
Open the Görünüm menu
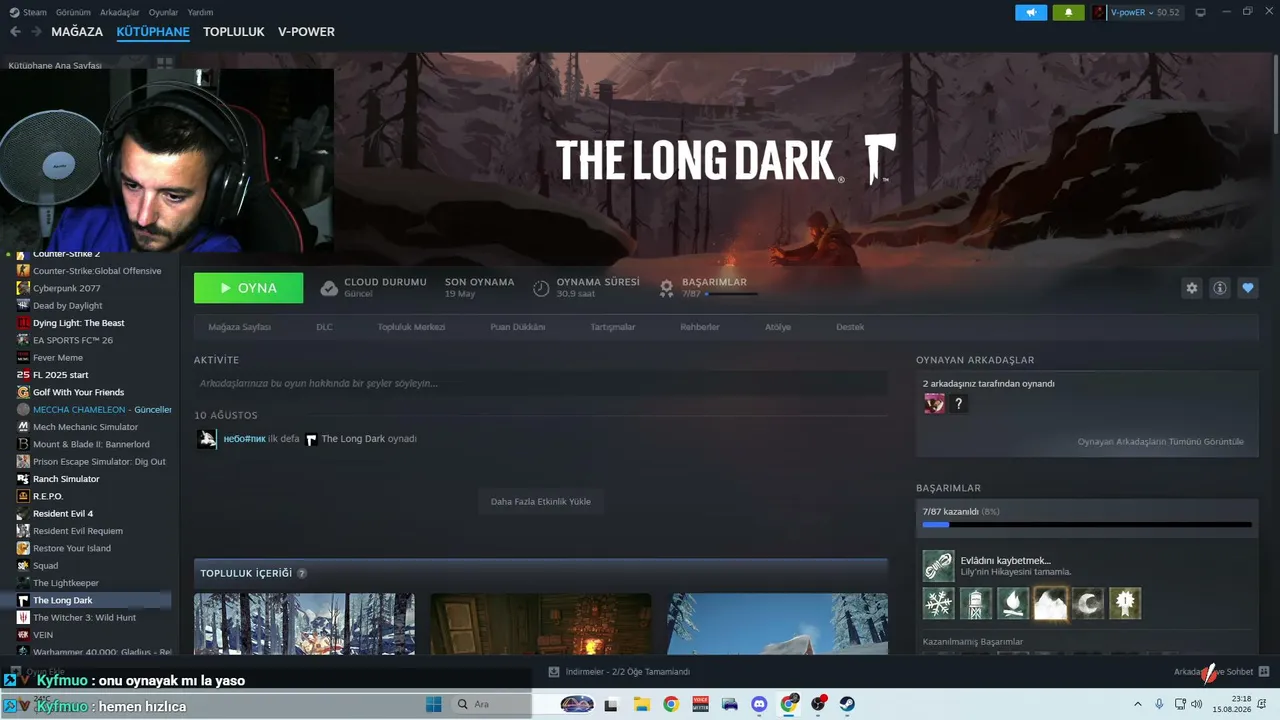[x=74, y=12]
